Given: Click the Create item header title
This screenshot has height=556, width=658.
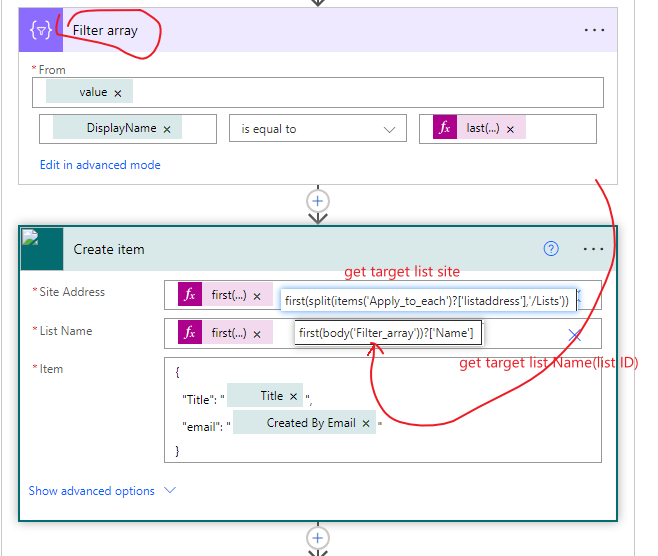Looking at the screenshot, I should [x=109, y=249].
